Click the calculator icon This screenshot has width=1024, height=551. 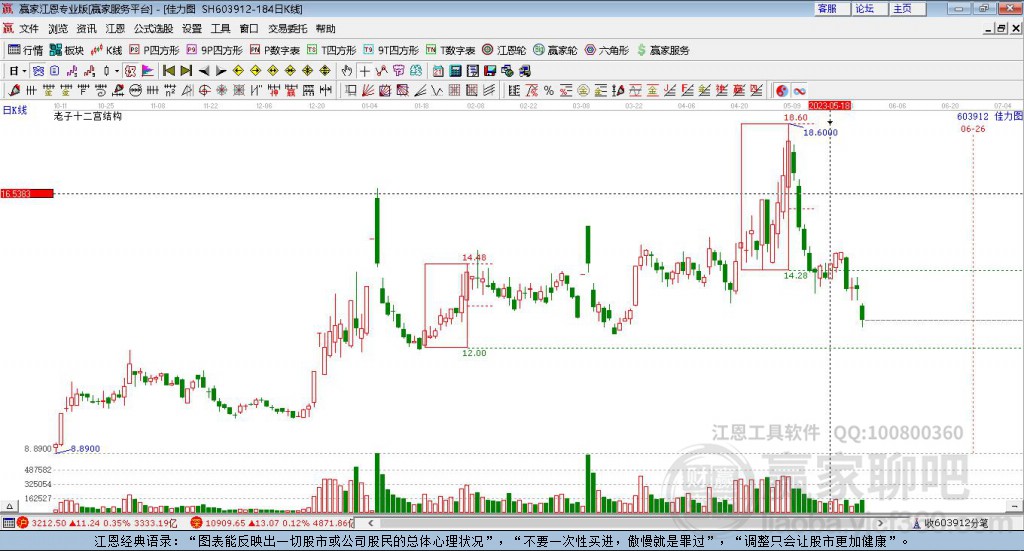point(455,71)
